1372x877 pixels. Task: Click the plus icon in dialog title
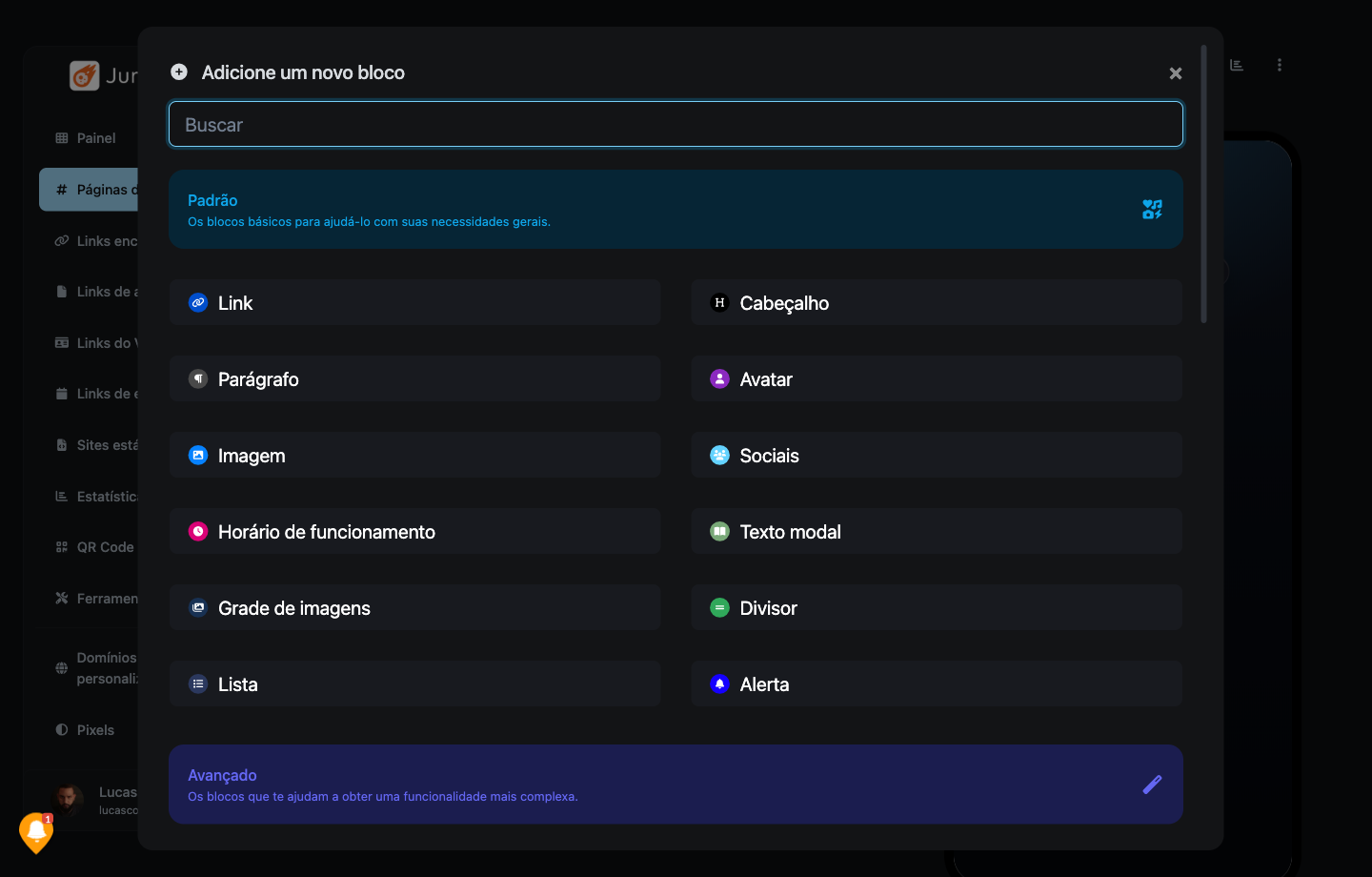pyautogui.click(x=179, y=72)
